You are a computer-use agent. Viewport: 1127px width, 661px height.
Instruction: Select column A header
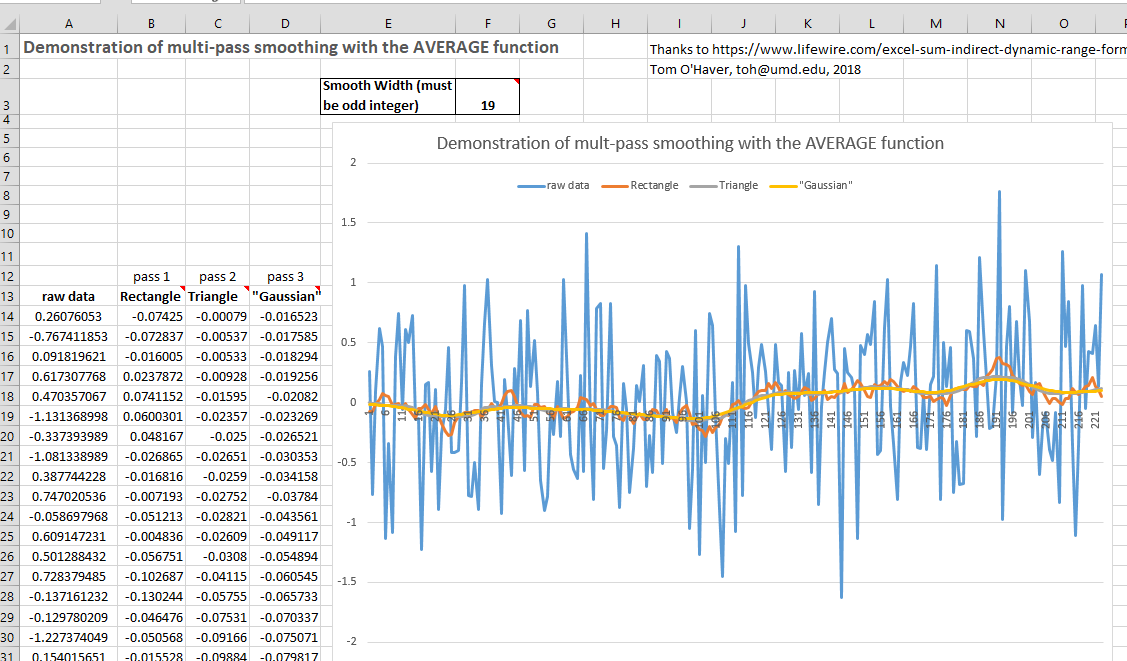[67, 24]
